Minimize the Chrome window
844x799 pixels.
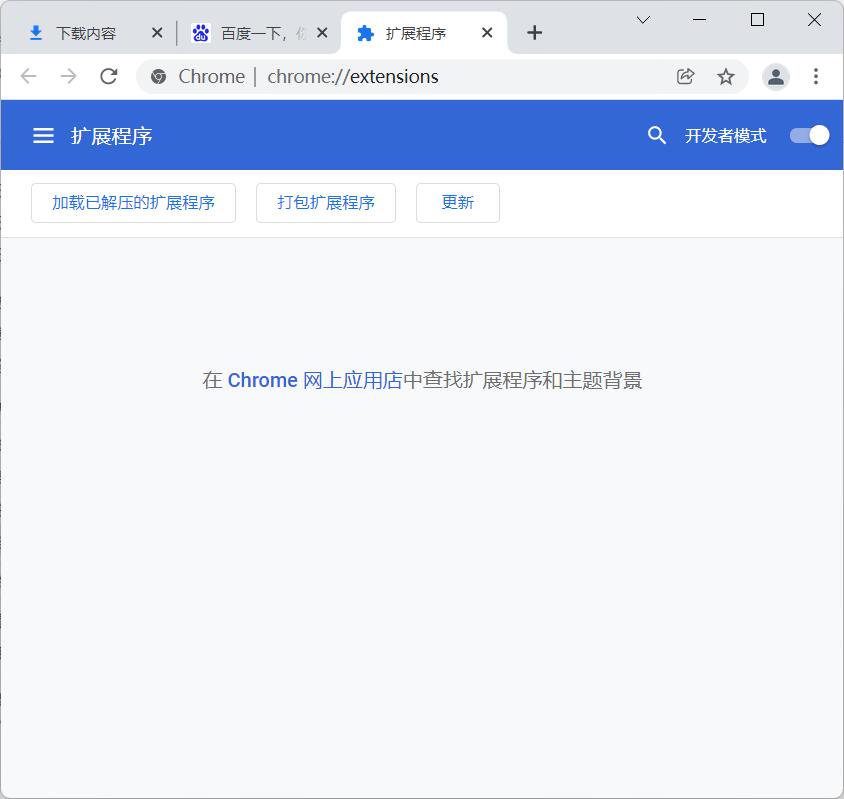(700, 20)
